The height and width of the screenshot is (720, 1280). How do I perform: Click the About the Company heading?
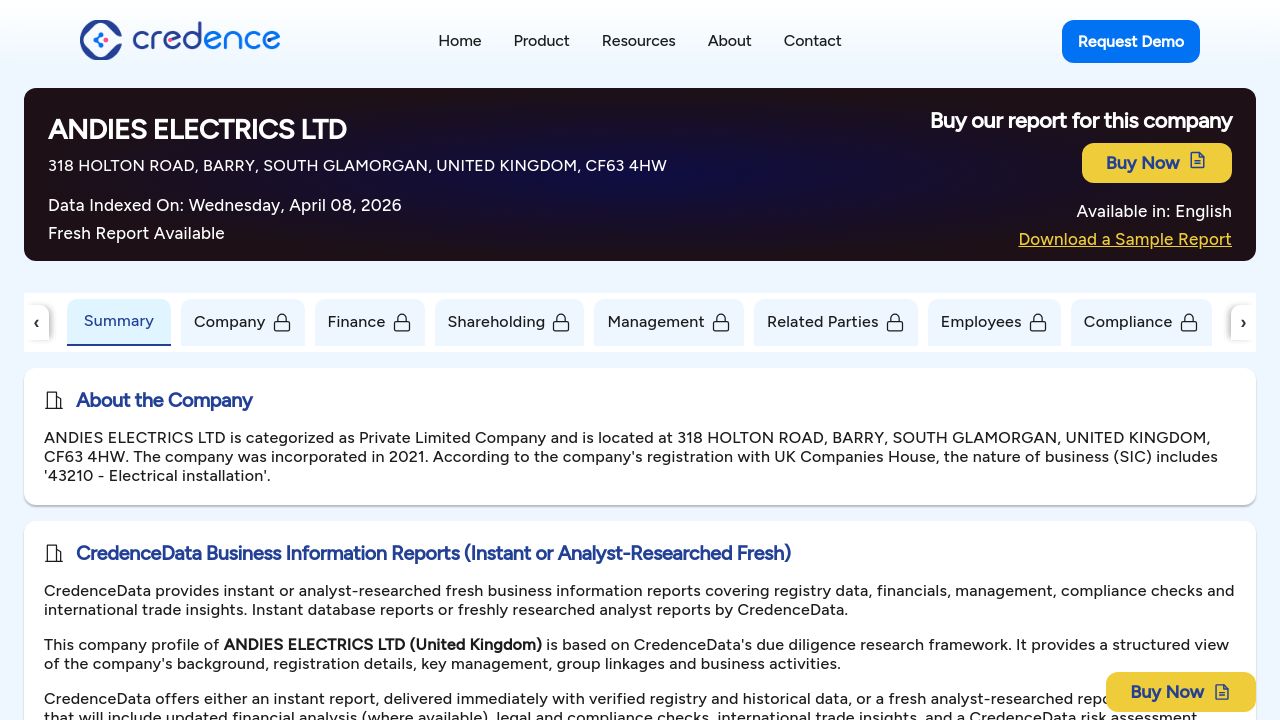tap(164, 401)
